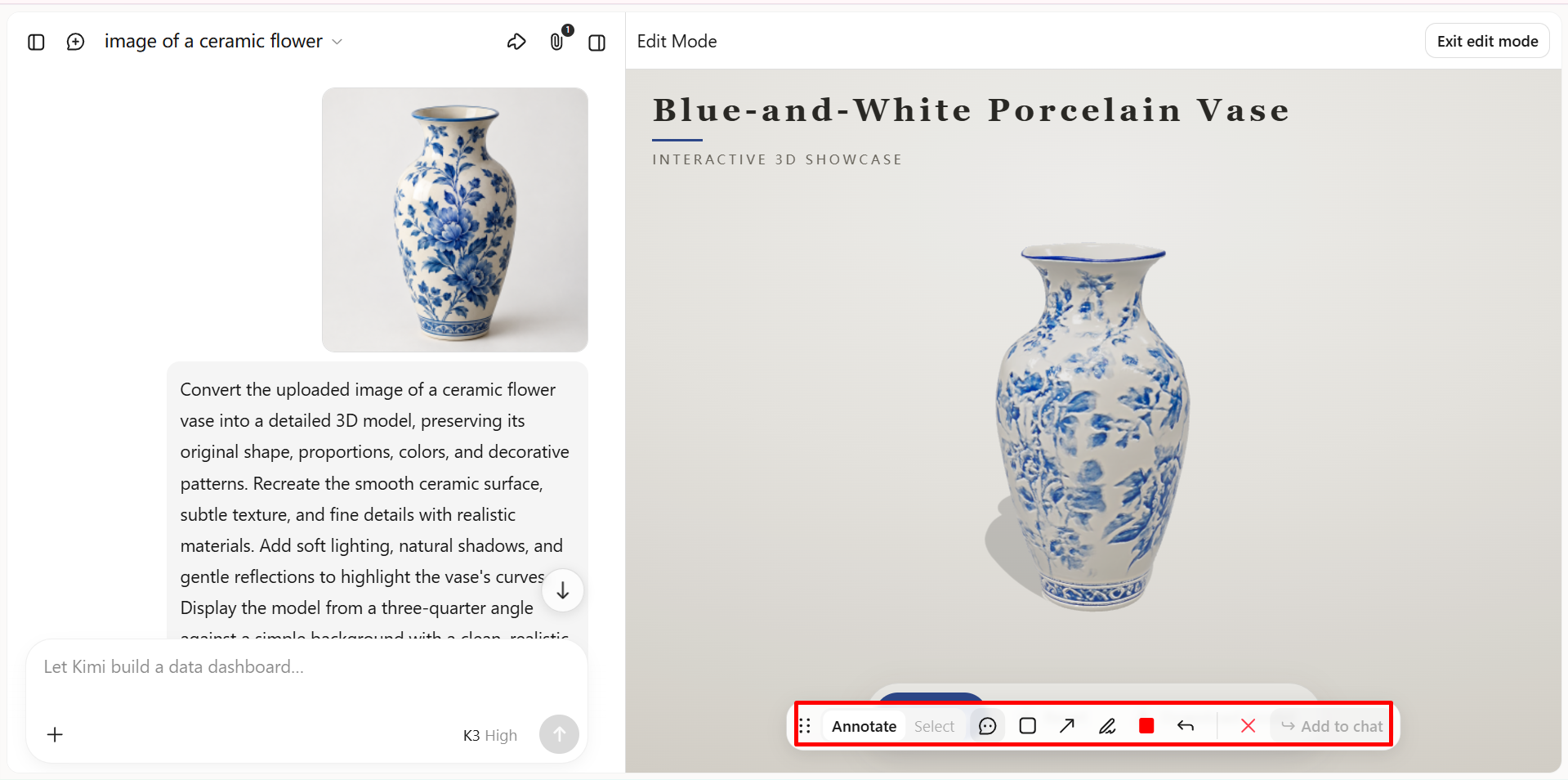Click the plus attach button in composer
Image resolution: width=1568 pixels, height=780 pixels.
coord(55,735)
